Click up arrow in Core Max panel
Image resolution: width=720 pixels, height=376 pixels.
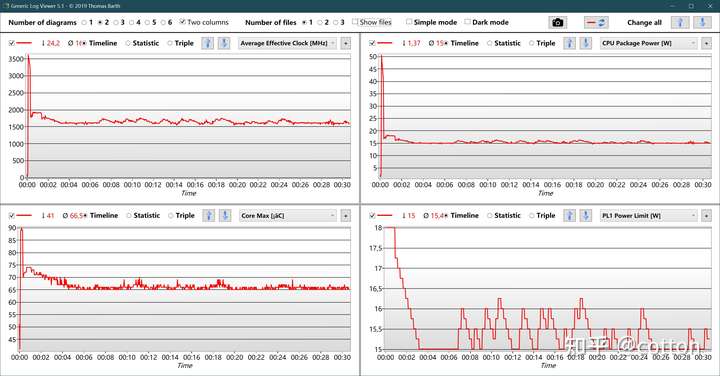click(x=208, y=215)
